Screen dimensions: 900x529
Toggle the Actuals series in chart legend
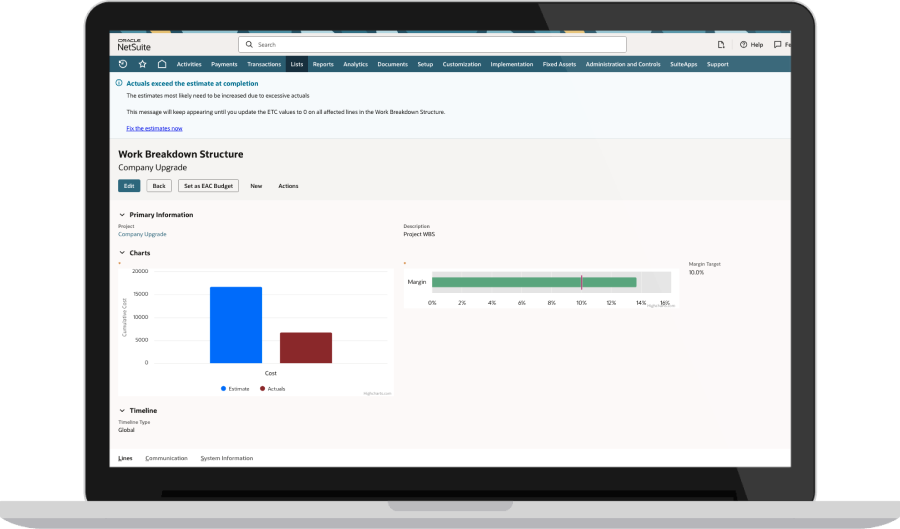pyautogui.click(x=272, y=388)
